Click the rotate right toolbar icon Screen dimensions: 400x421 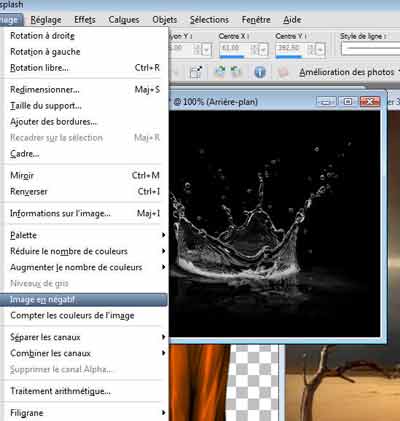coord(220,71)
